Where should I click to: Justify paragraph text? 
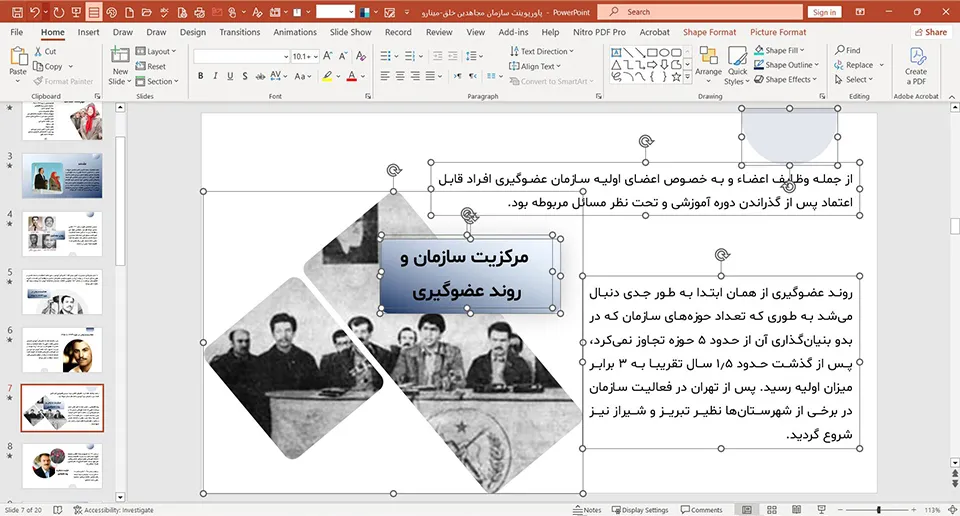tap(430, 76)
